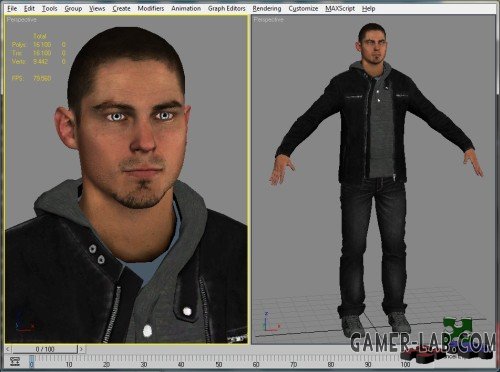Step time slider forward with right arrow
Viewport: 500px width, 372px height.
pyautogui.click(x=81, y=349)
